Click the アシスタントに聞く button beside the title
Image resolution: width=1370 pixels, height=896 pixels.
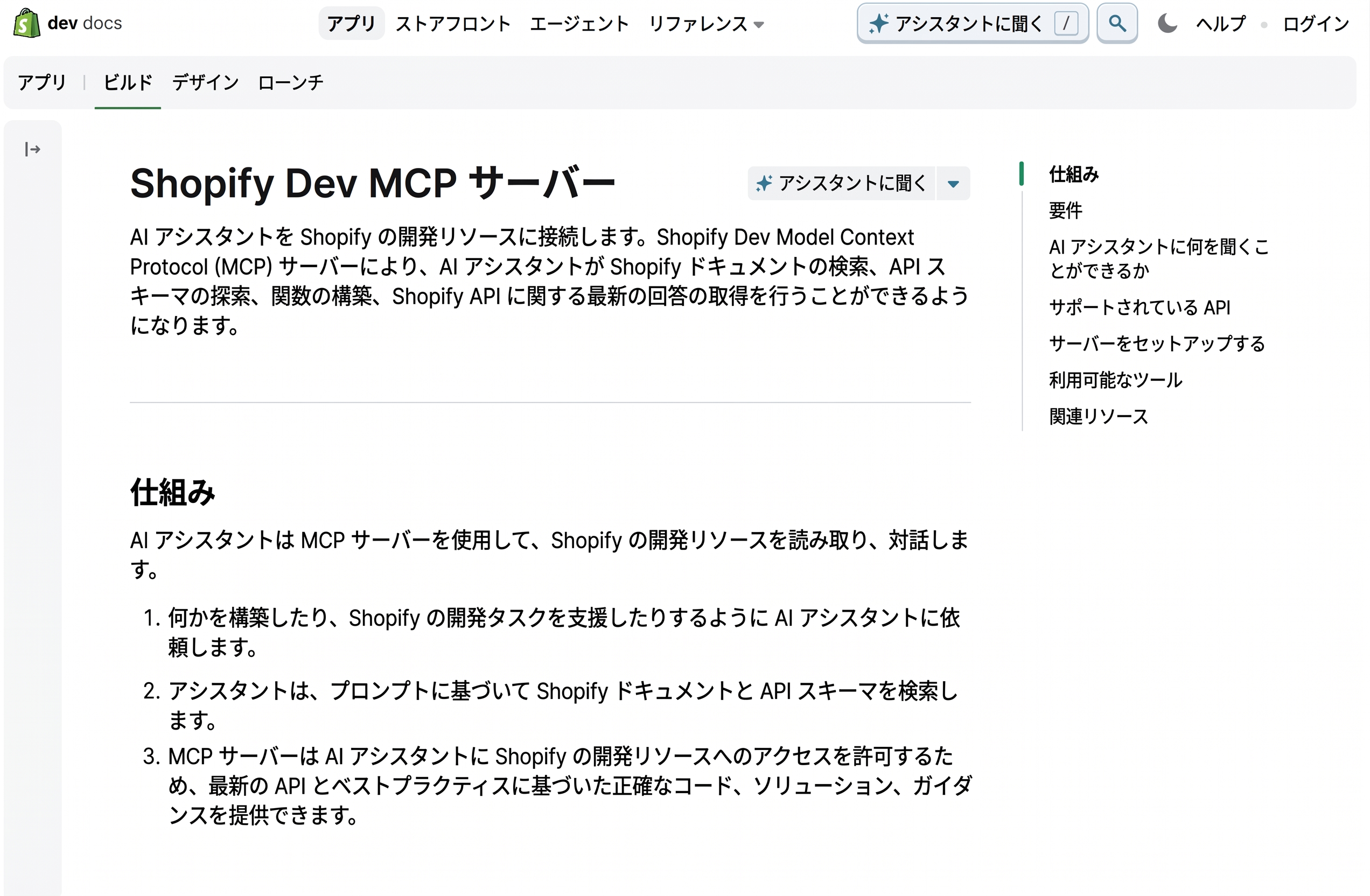point(841,184)
